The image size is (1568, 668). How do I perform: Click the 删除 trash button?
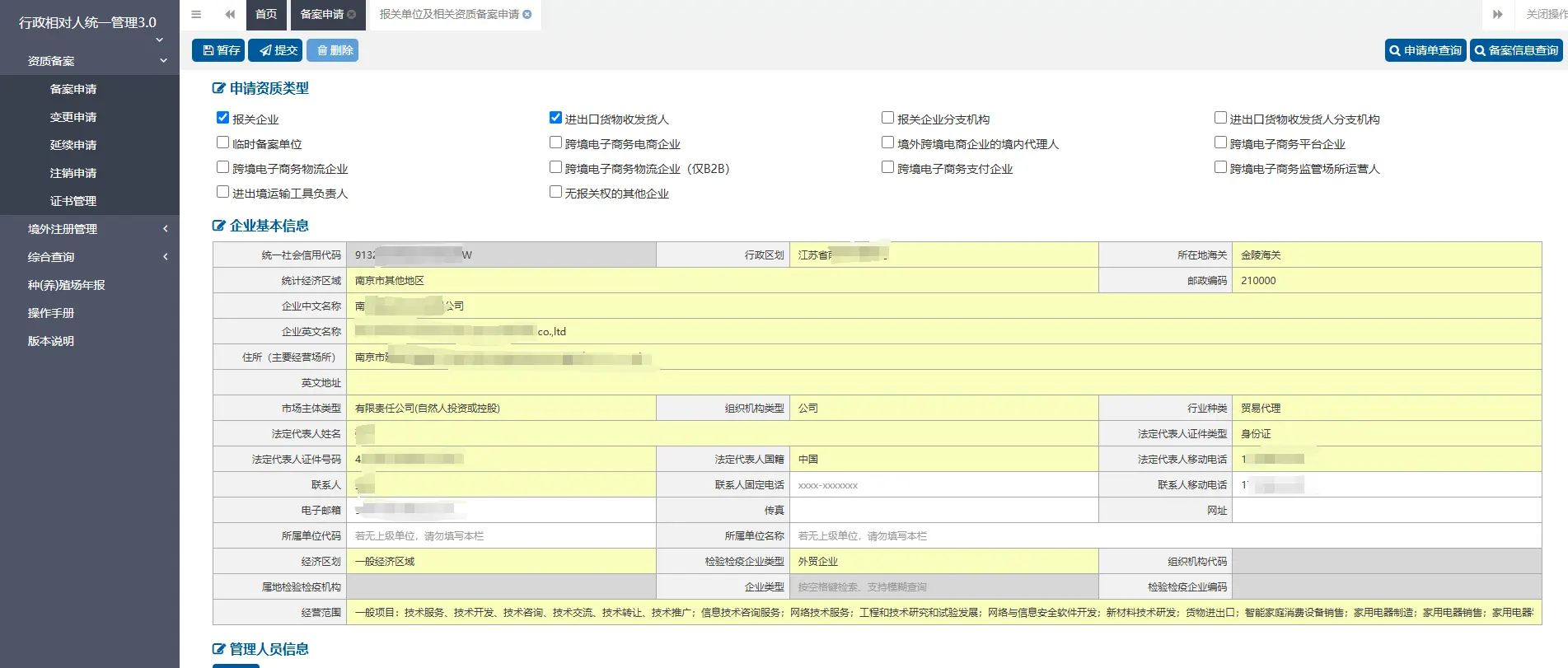(332, 50)
